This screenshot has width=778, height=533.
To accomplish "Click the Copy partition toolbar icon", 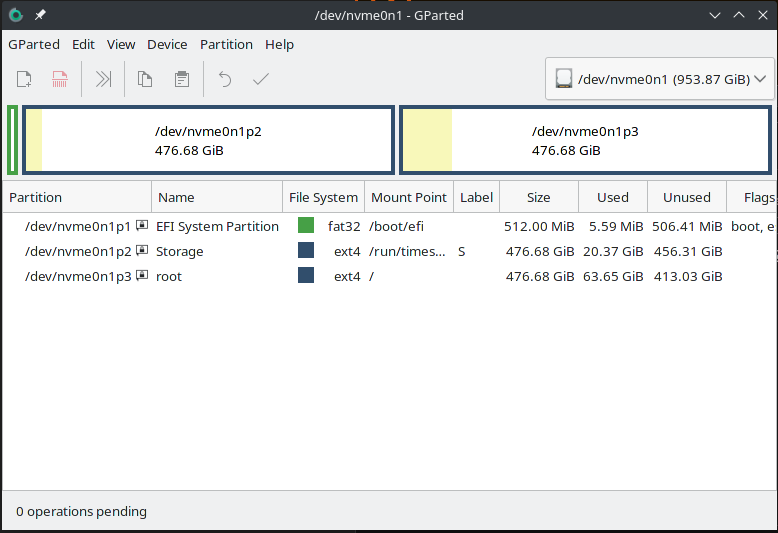I will pos(145,79).
